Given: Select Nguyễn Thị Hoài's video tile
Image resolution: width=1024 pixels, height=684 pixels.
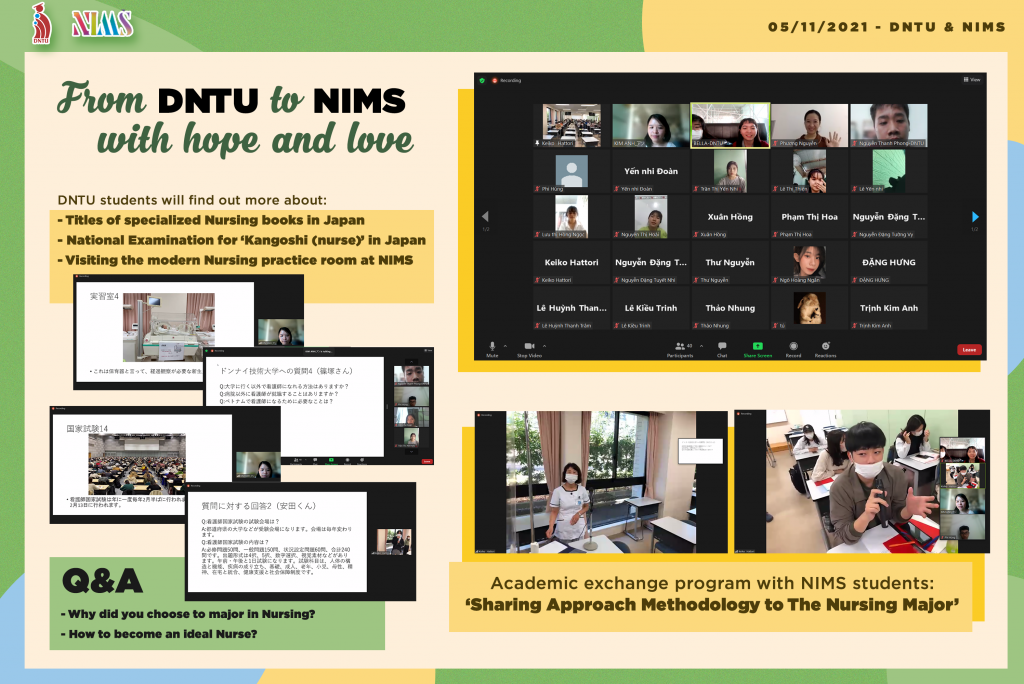Looking at the screenshot, I should click(650, 217).
